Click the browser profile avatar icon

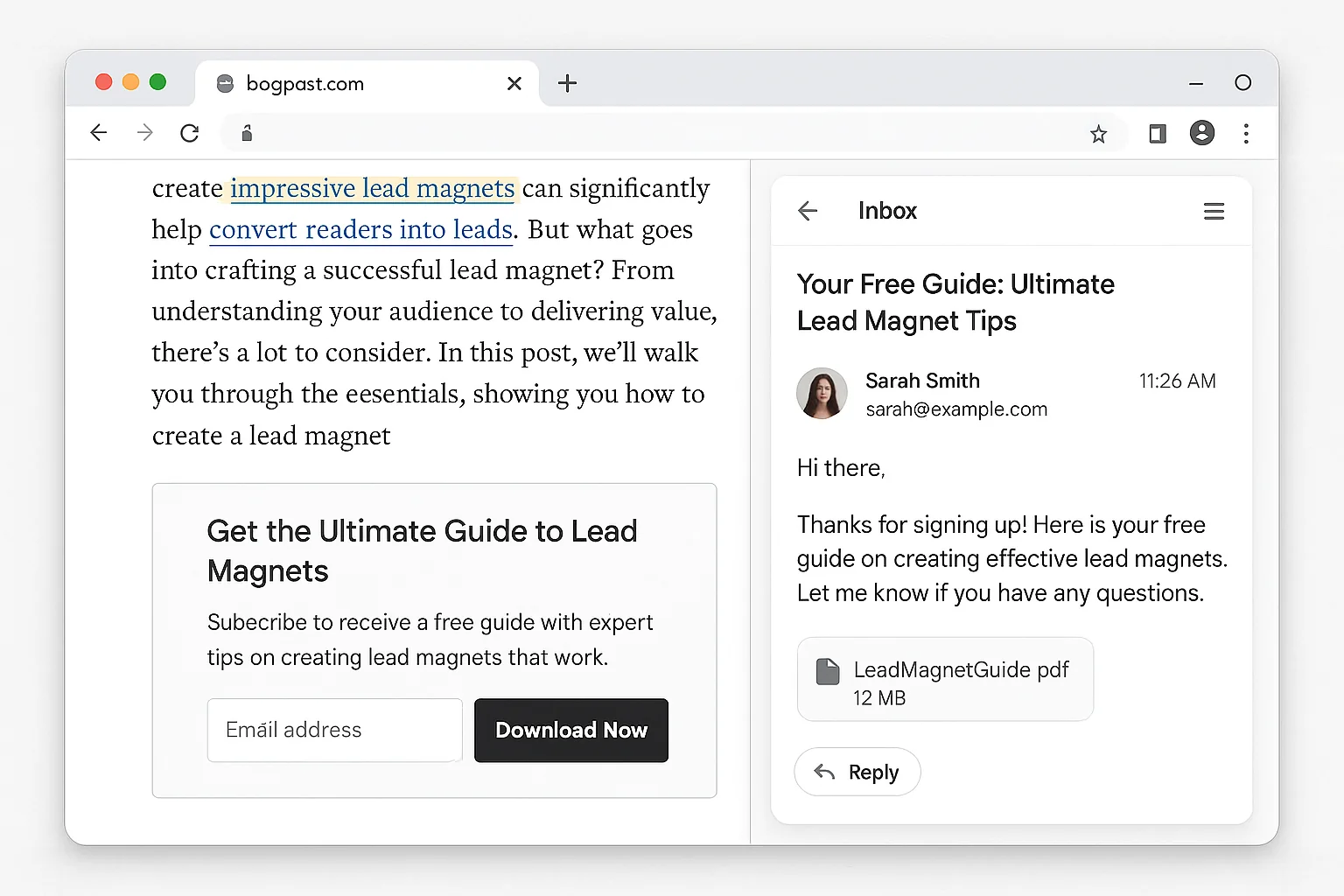[x=1201, y=133]
